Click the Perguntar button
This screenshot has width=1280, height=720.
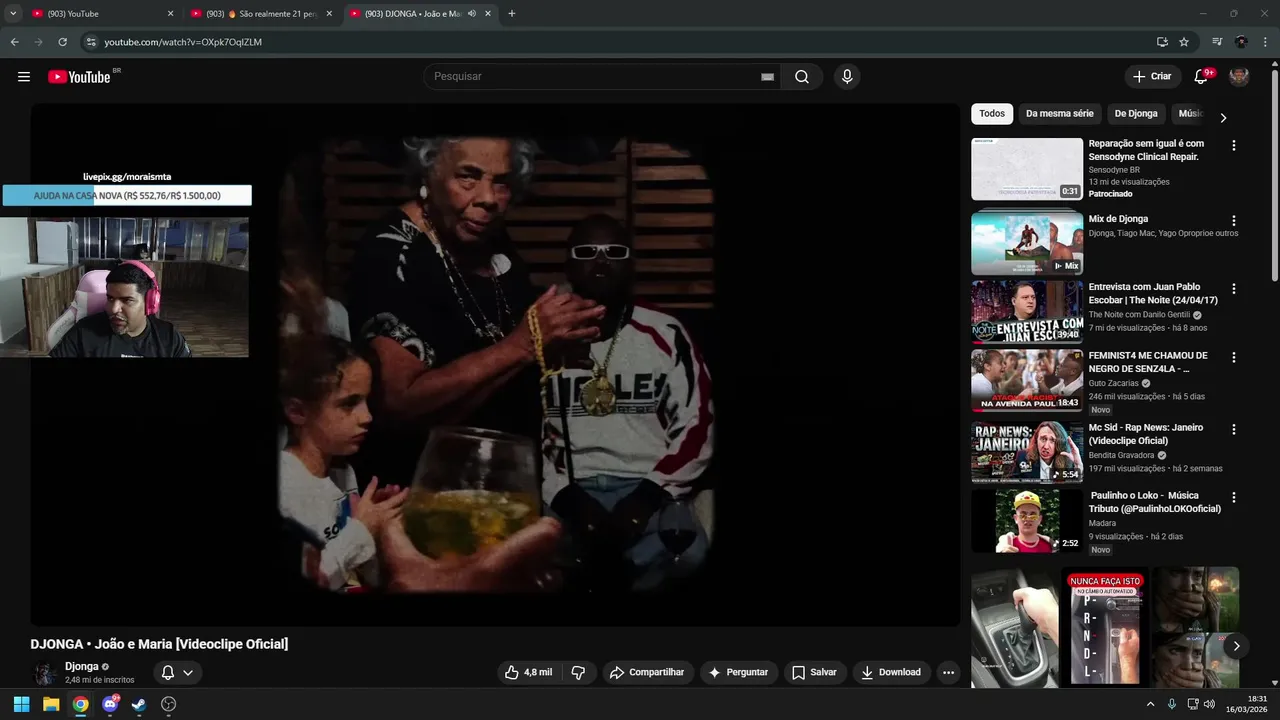[x=738, y=672]
